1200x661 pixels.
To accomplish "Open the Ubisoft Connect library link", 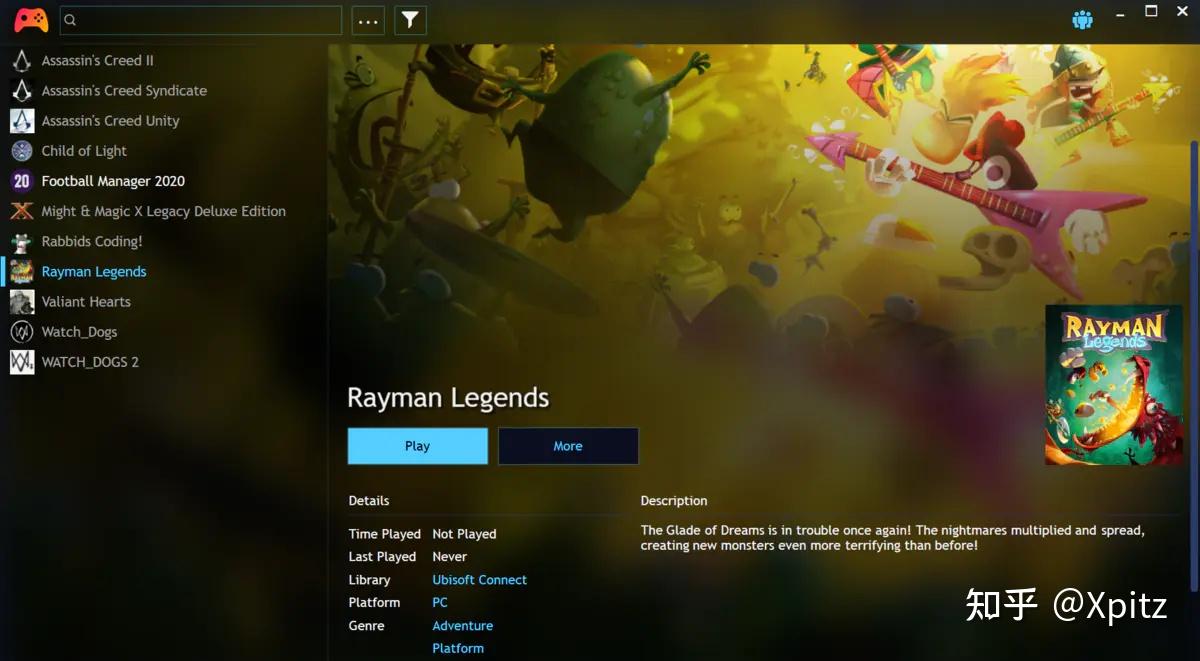I will (x=479, y=579).
